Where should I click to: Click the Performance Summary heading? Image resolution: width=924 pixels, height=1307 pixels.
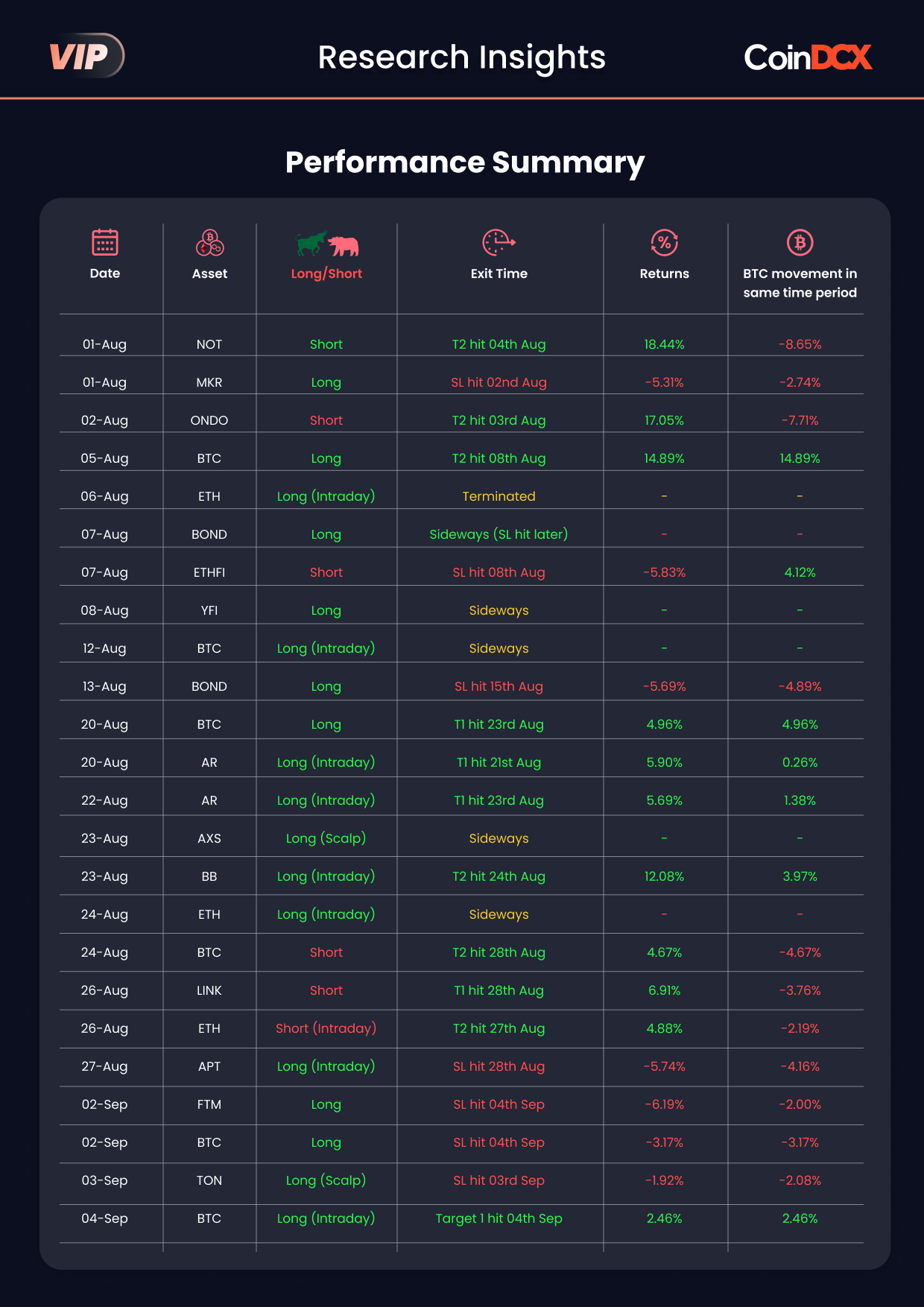465,162
